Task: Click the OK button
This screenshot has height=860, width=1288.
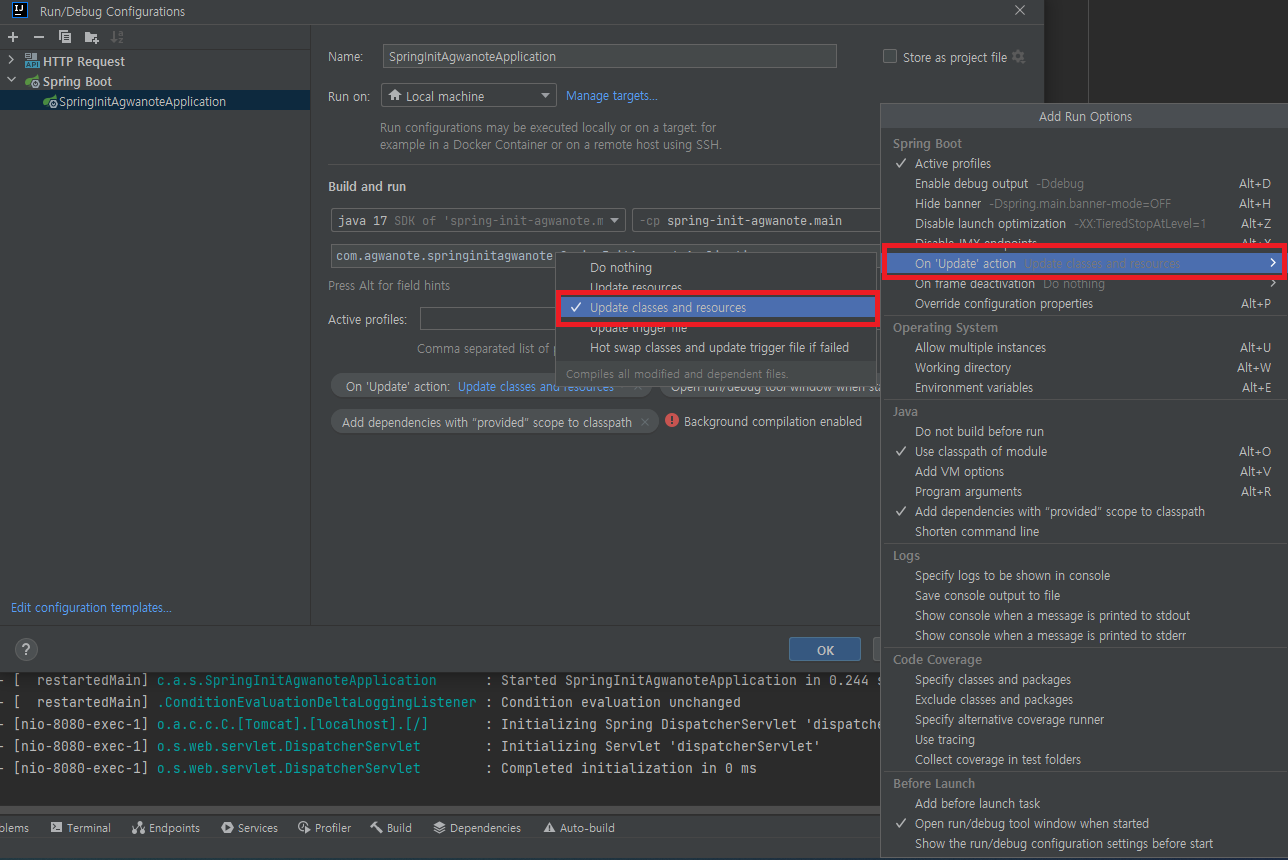Action: [825, 649]
